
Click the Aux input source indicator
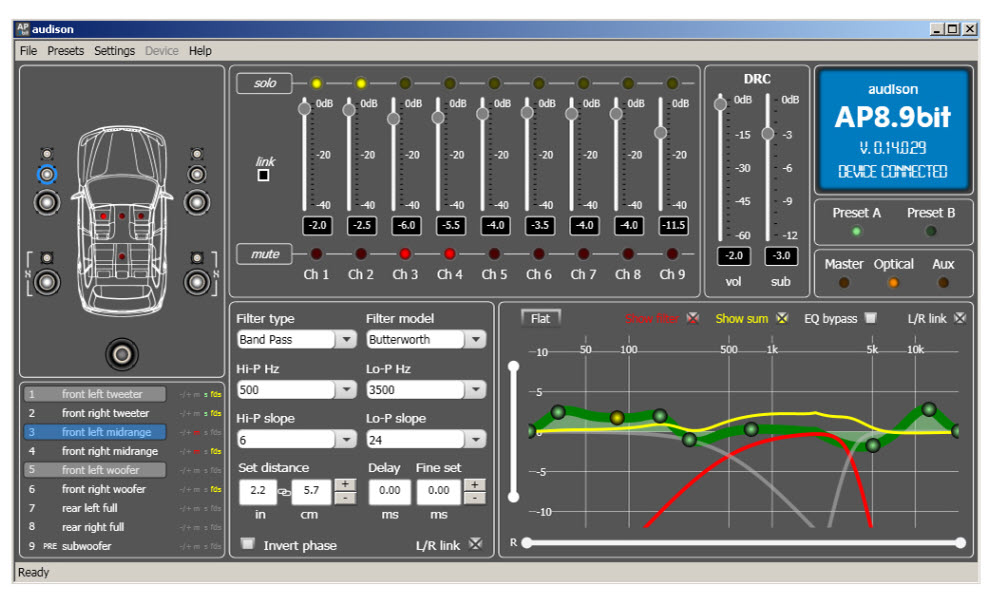pos(944,283)
